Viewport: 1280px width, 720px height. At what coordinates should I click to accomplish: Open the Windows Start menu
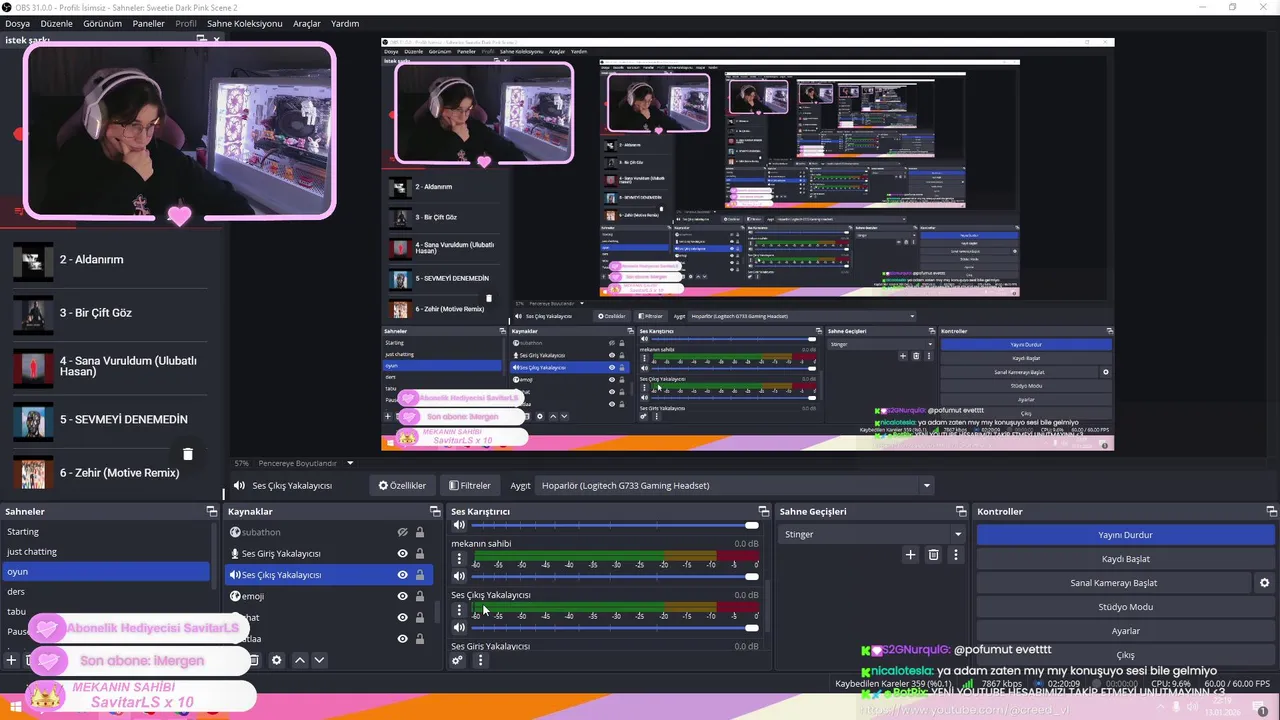pyautogui.click(x=14, y=707)
